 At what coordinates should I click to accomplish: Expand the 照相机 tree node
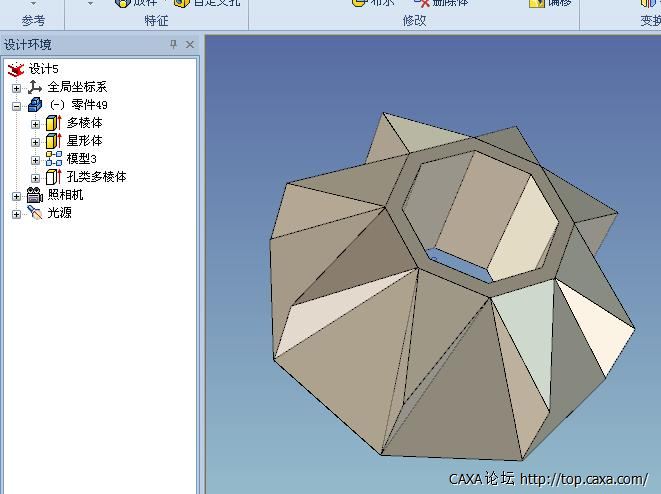[x=16, y=196]
